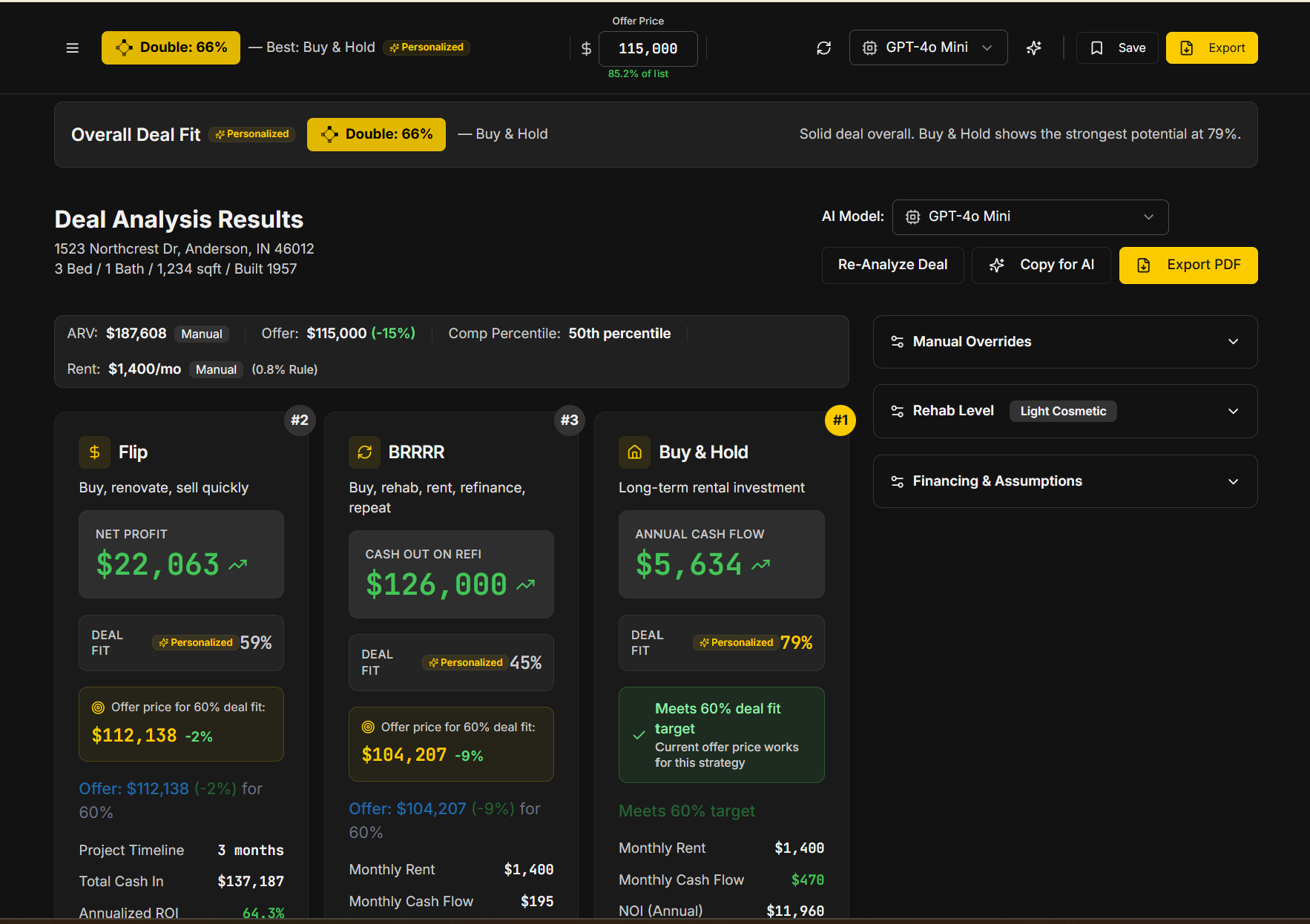Click Personalized badge next to Overall Deal Fit
The width and height of the screenshot is (1310, 924).
tap(252, 134)
